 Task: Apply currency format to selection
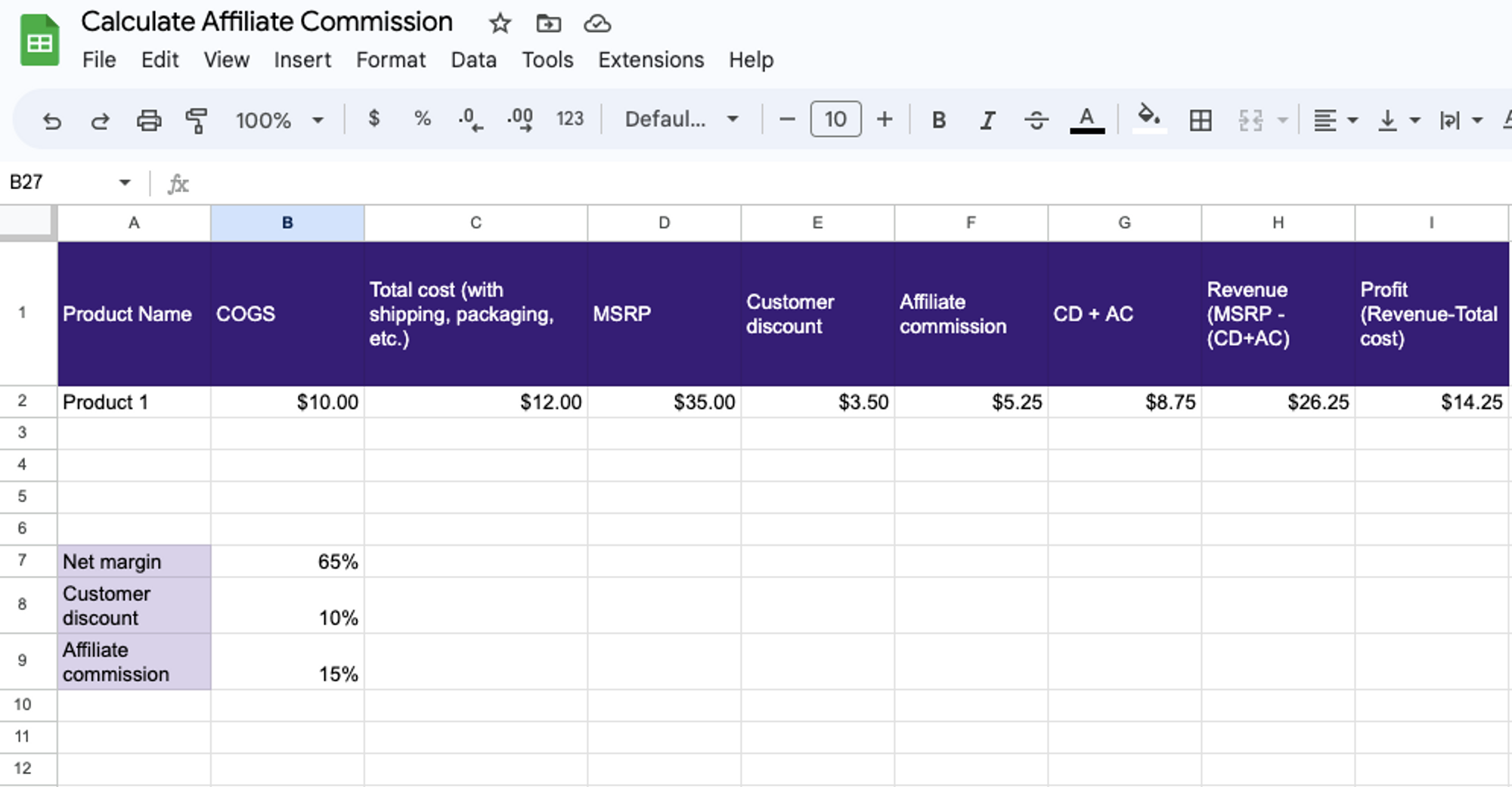373,119
